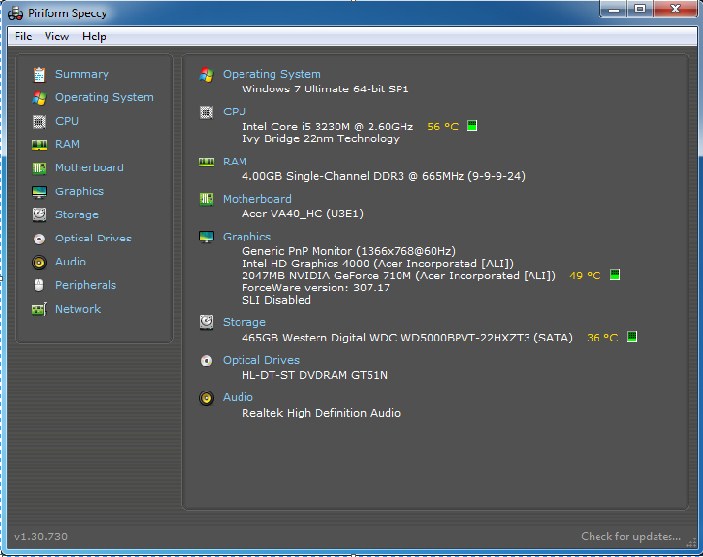Click the Motherboard icon in summary pane
This screenshot has height=557, width=703.
[x=206, y=199]
